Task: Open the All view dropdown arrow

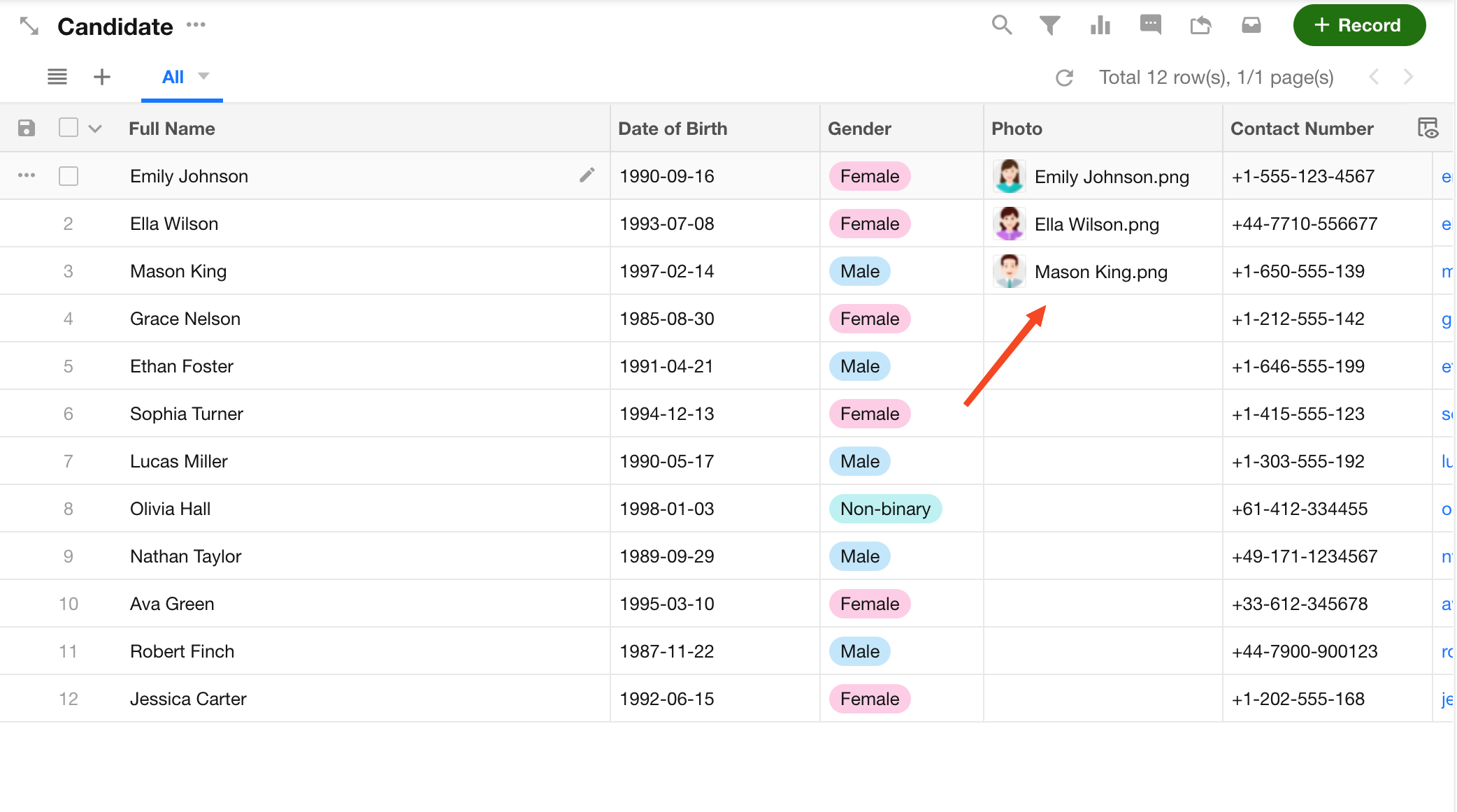Action: point(203,76)
